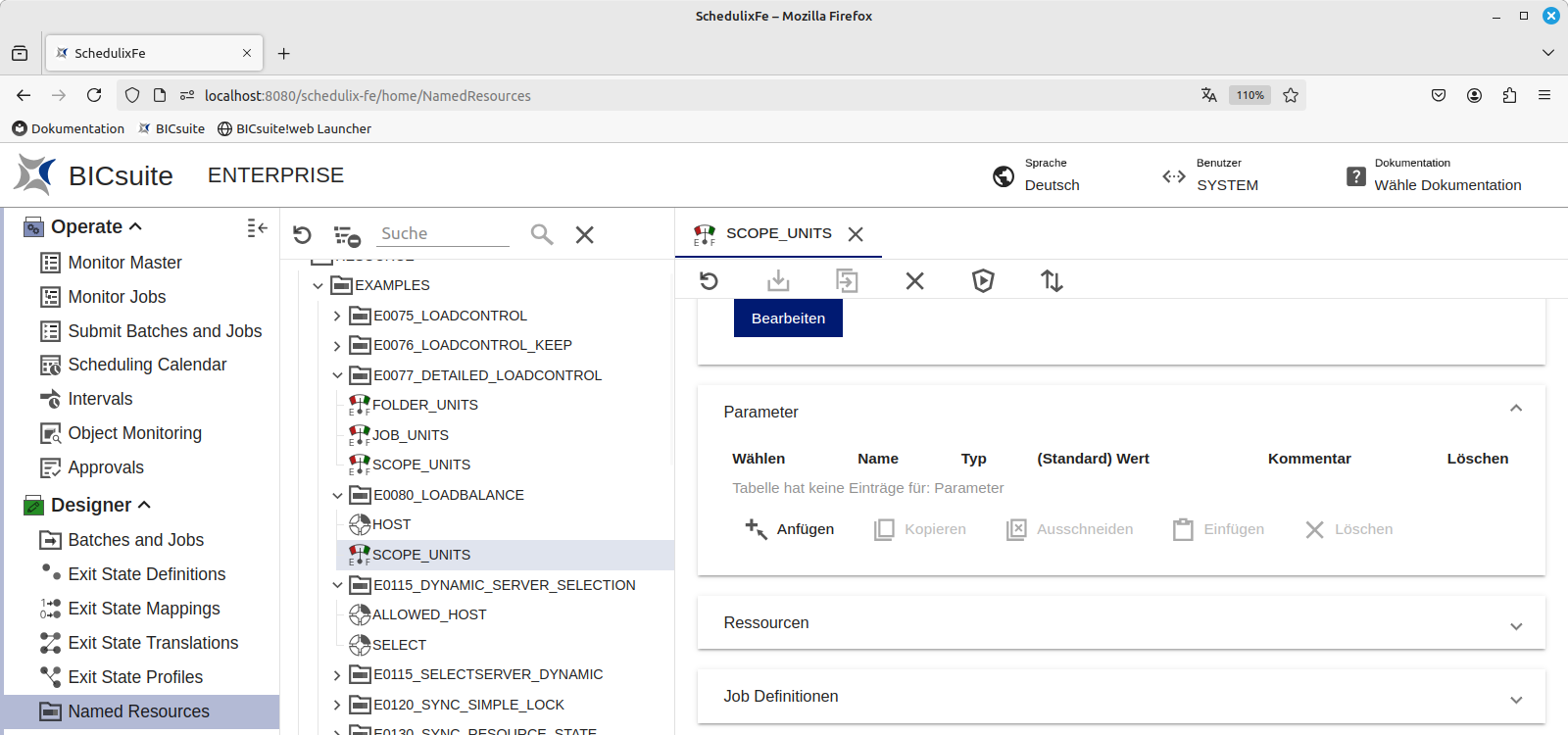Click the search magnifier icon
Image resolution: width=1568 pixels, height=735 pixels.
541,234
